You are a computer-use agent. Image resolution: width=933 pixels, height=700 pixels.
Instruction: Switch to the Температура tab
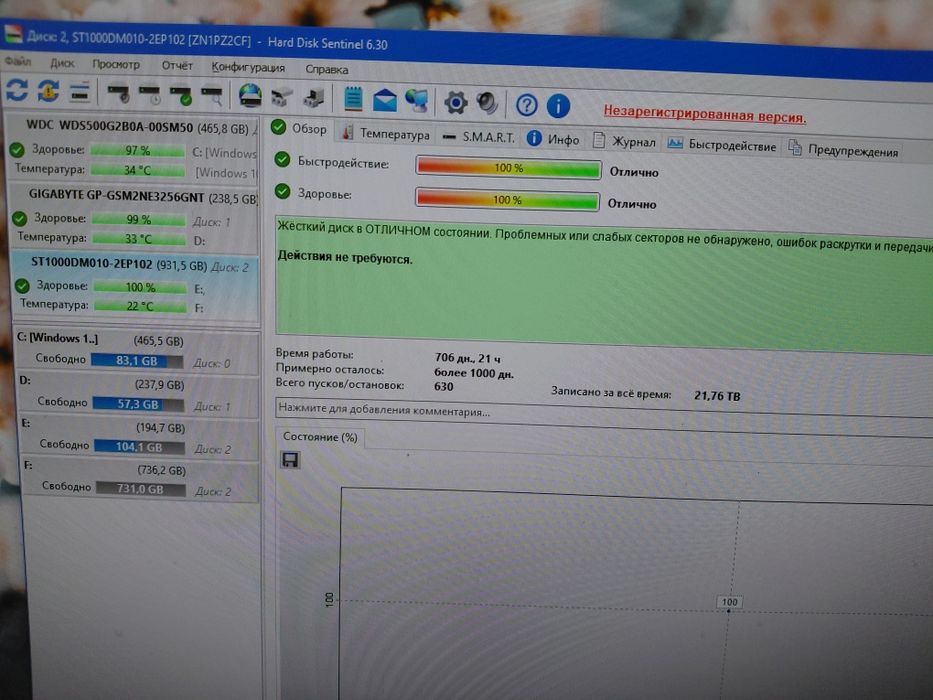tap(386, 133)
